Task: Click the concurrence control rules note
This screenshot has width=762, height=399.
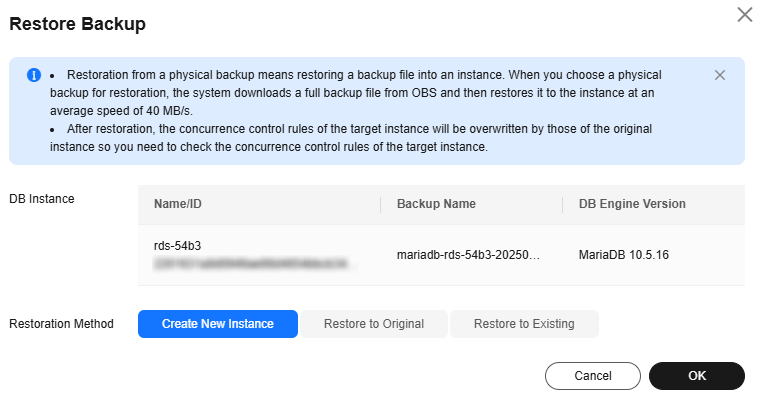Action: pyautogui.click(x=351, y=138)
